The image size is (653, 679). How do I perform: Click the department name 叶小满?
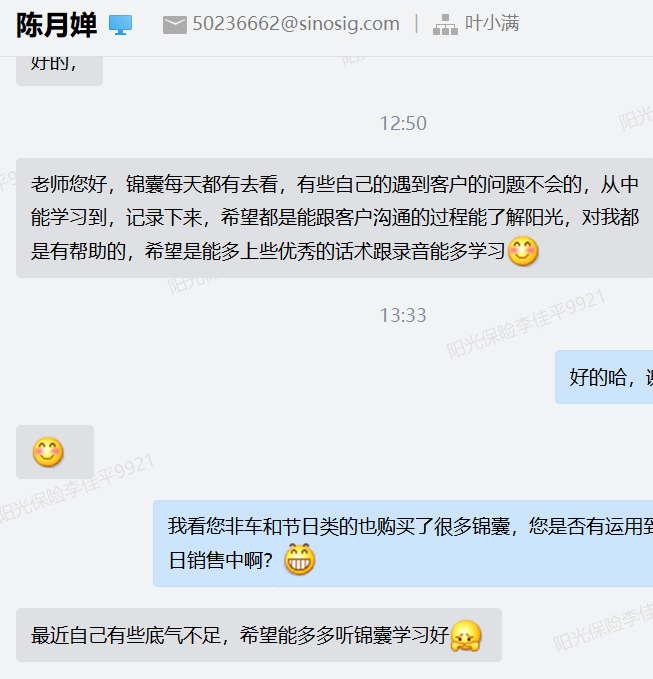tap(492, 23)
